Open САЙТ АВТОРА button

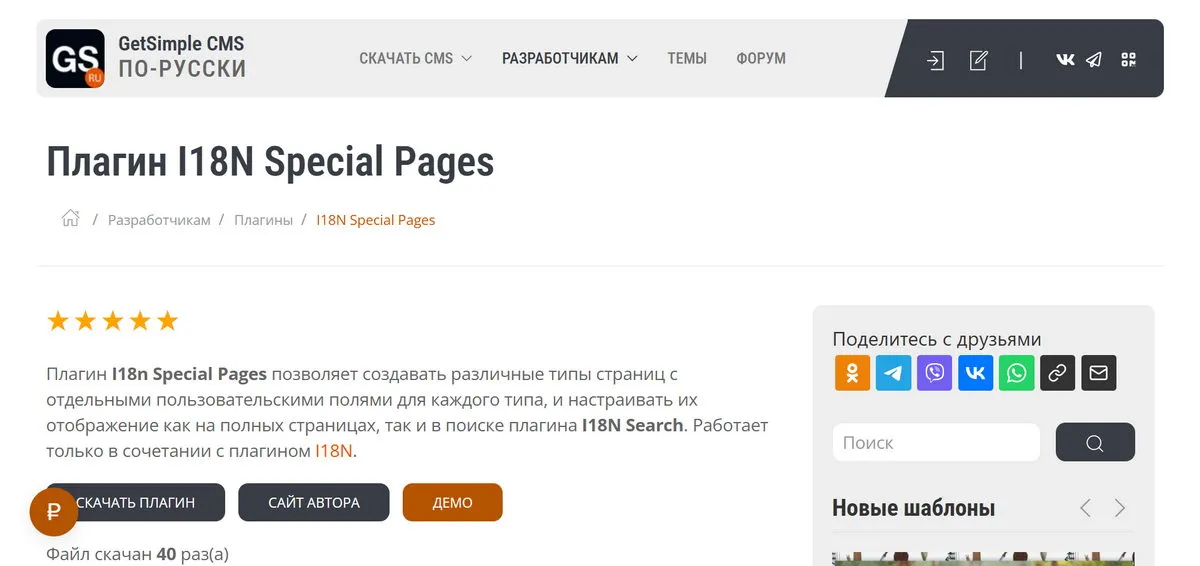coord(314,502)
